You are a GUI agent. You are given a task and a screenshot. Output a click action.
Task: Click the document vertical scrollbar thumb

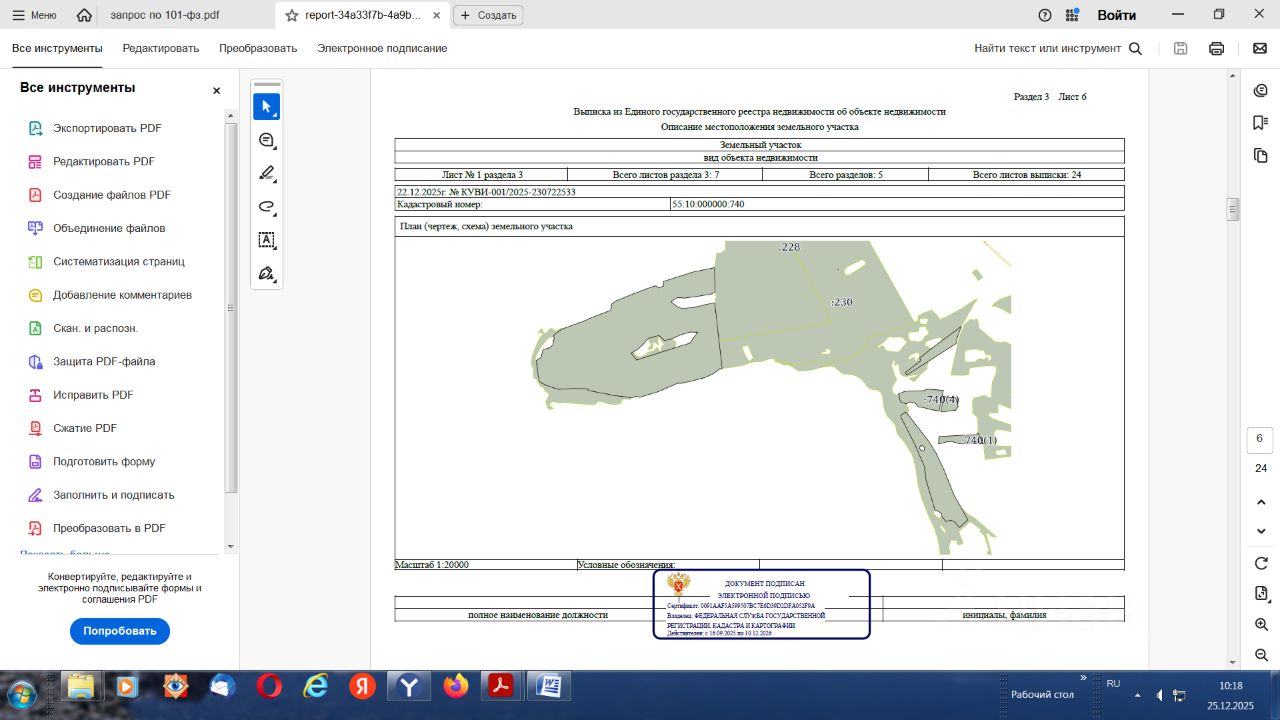point(1233,209)
